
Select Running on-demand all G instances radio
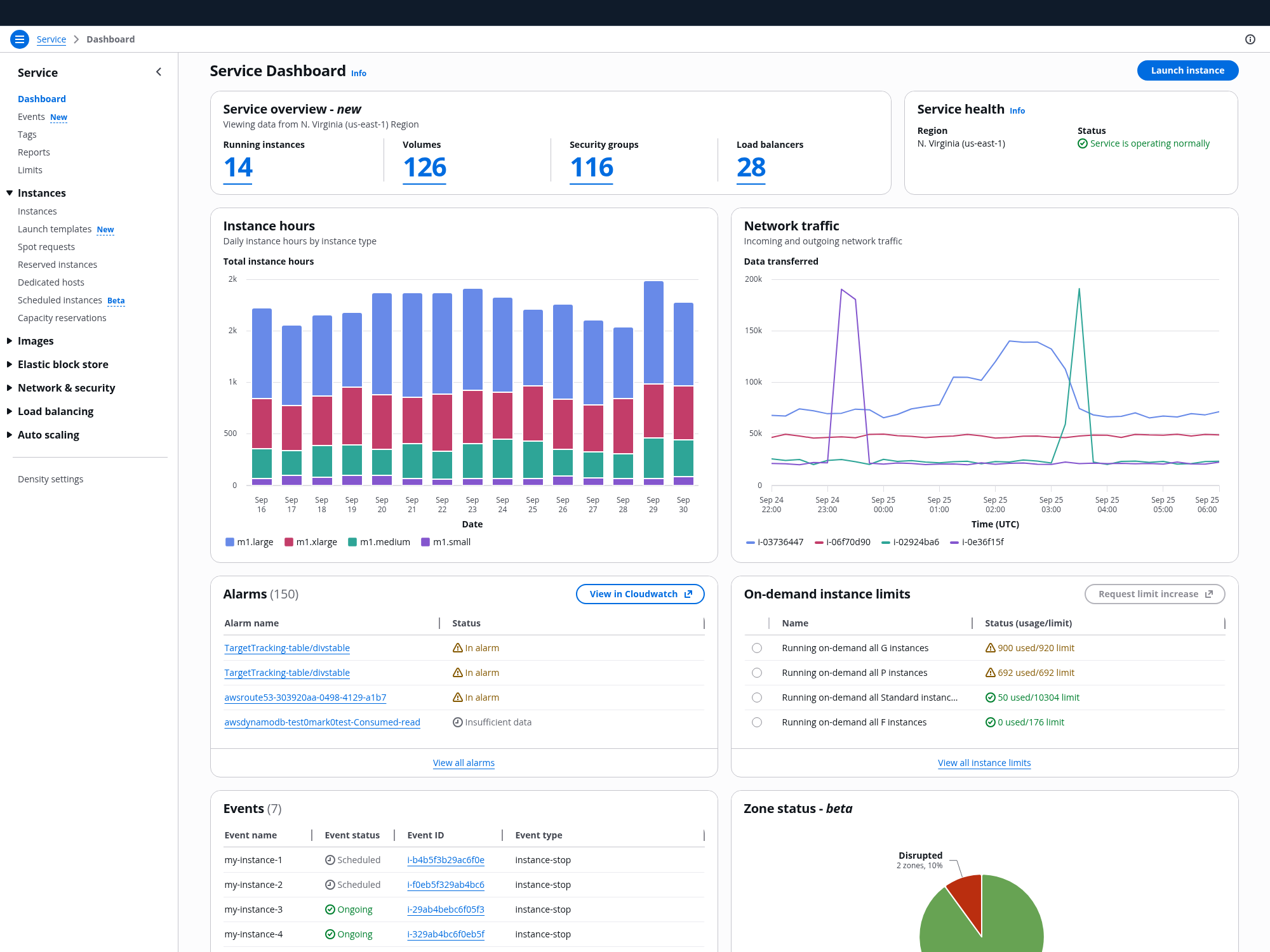[756, 648]
